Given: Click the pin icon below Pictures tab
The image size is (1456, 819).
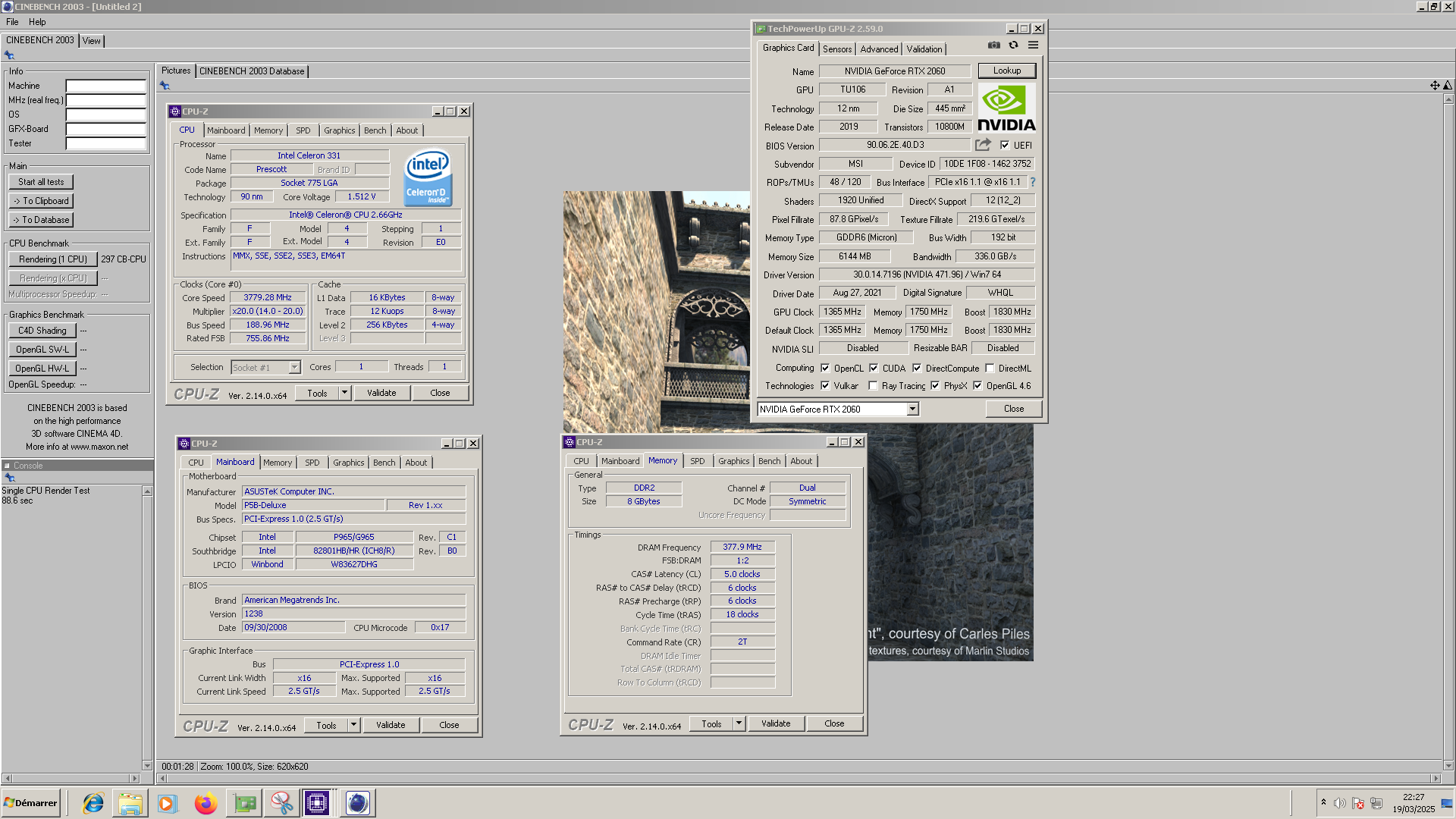Looking at the screenshot, I should 165,86.
